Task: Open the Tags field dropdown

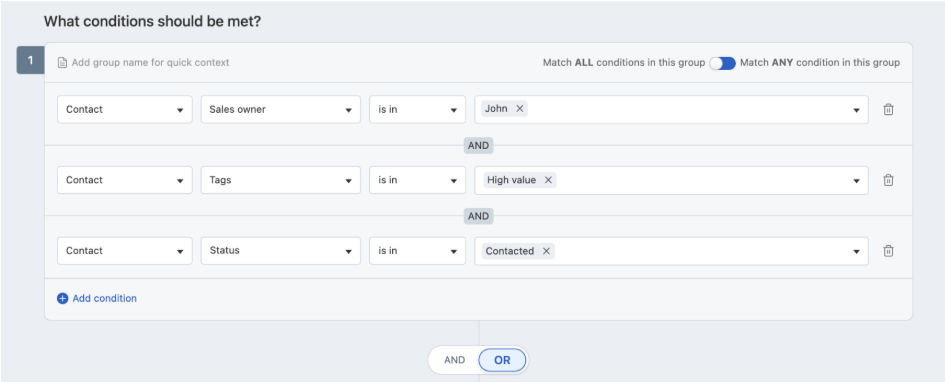Action: pos(281,180)
